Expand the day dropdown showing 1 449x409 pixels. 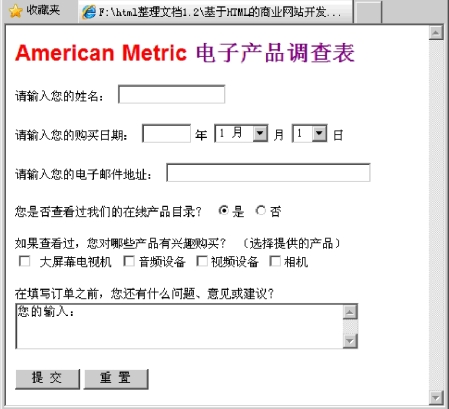click(309, 133)
